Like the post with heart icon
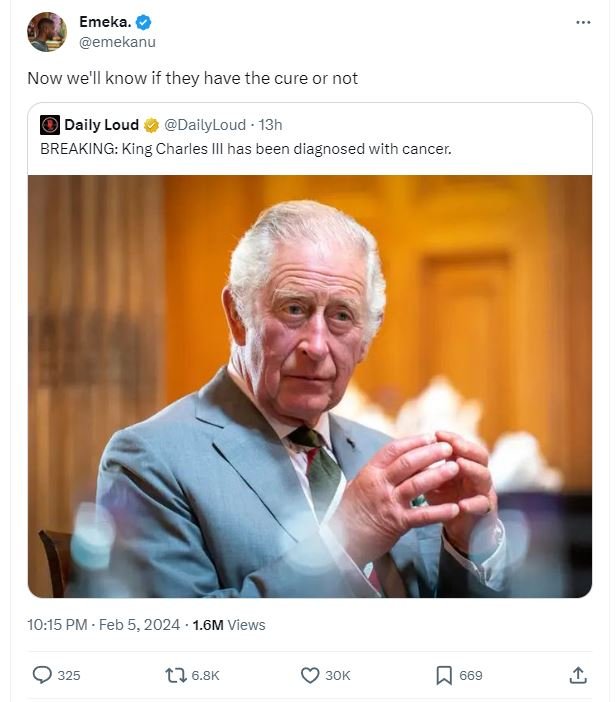The image size is (615, 702). [310, 675]
